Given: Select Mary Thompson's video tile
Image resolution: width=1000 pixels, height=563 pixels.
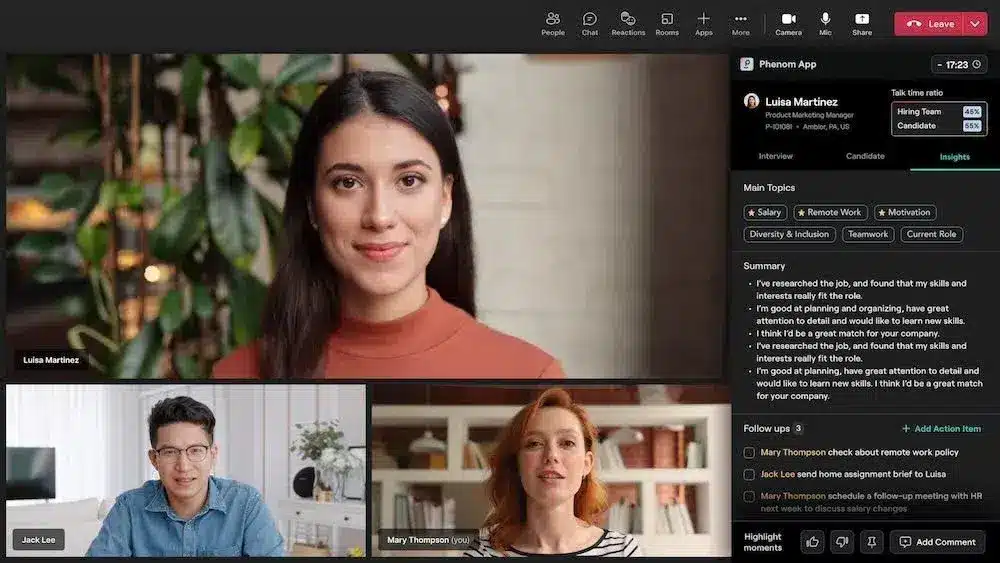Looking at the screenshot, I should click(x=552, y=471).
